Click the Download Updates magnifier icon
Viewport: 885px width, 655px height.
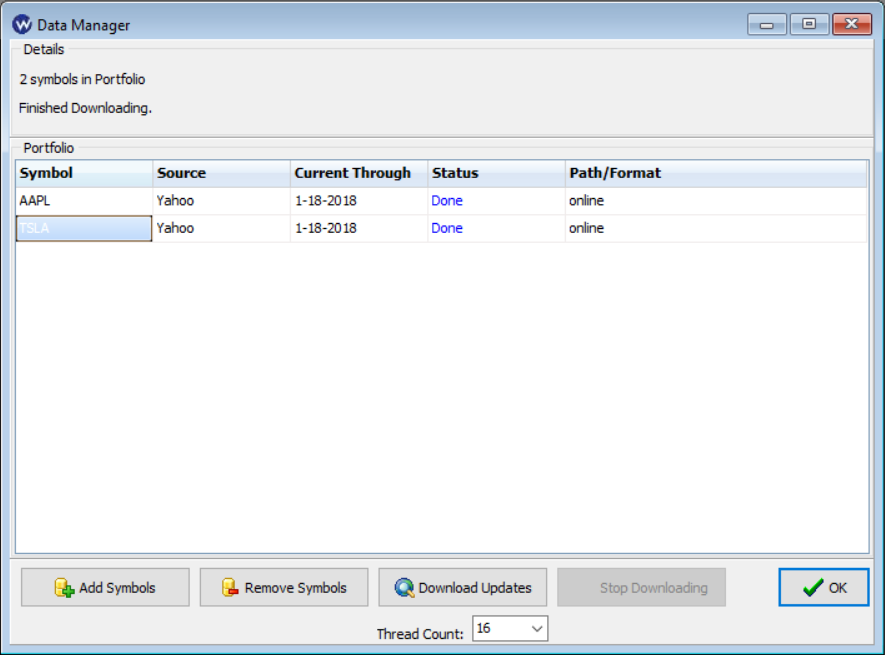coord(404,588)
